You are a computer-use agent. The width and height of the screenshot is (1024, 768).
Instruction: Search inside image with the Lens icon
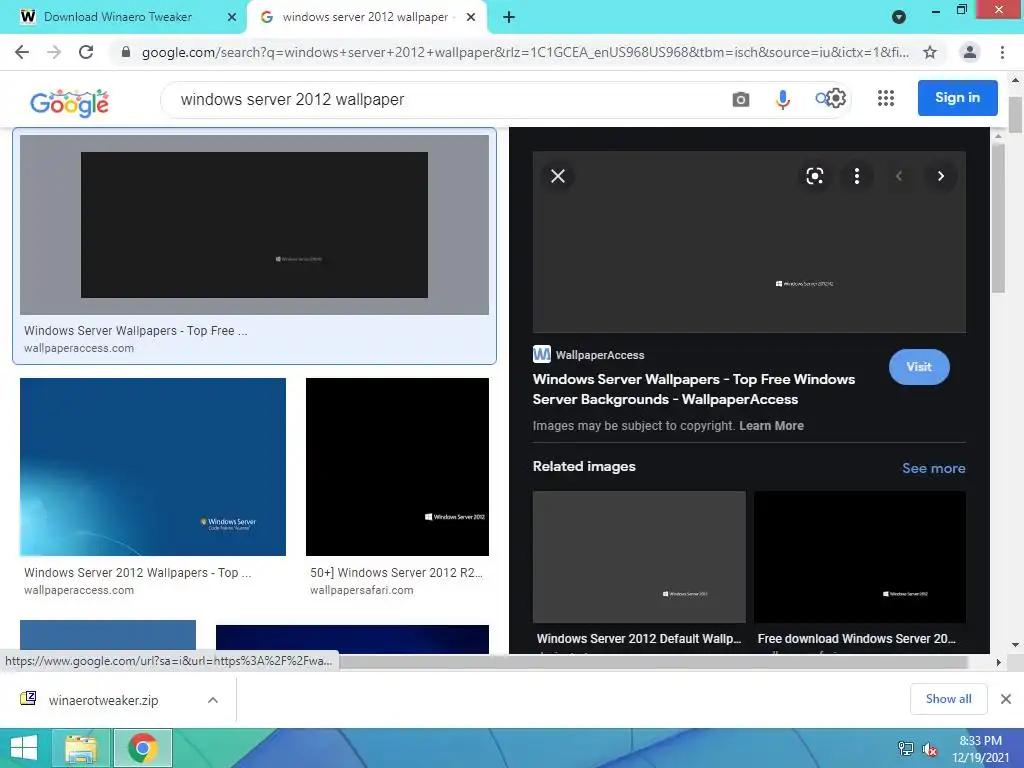(x=814, y=176)
